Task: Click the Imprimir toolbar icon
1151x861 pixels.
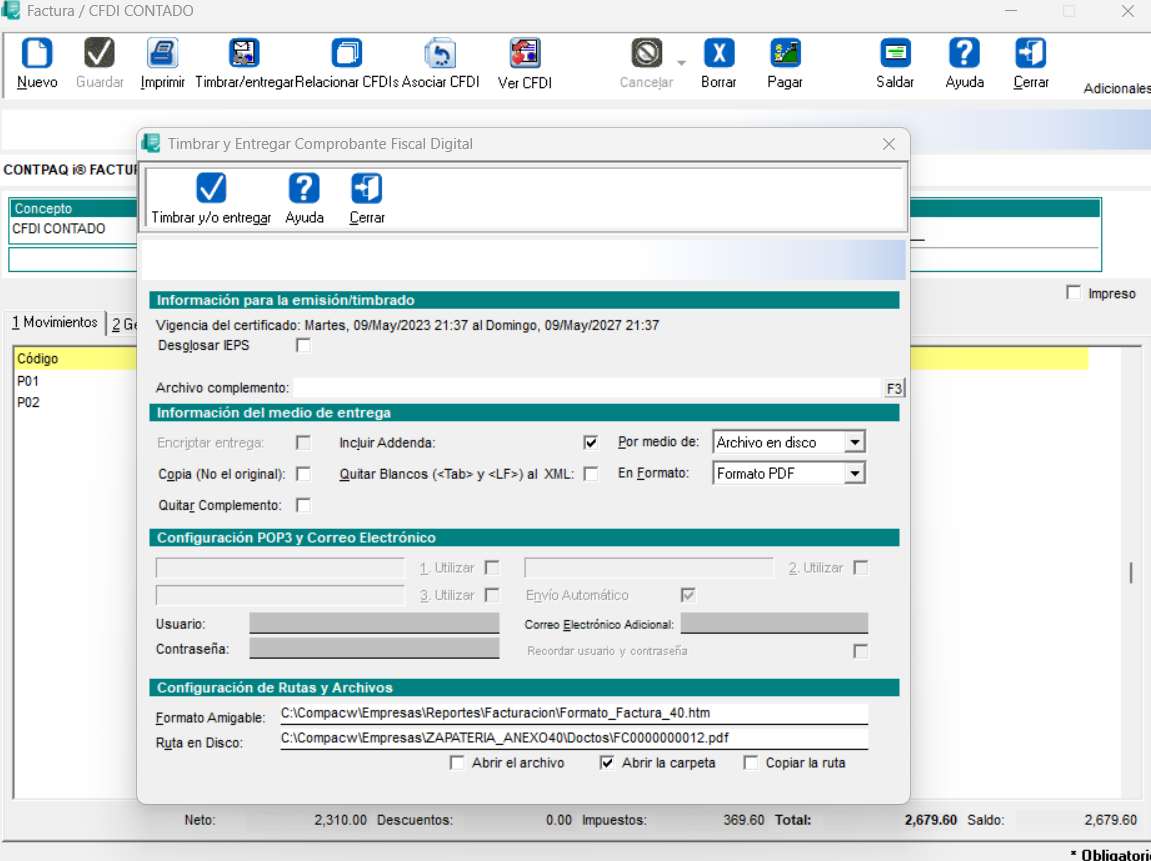Action: 162,54
